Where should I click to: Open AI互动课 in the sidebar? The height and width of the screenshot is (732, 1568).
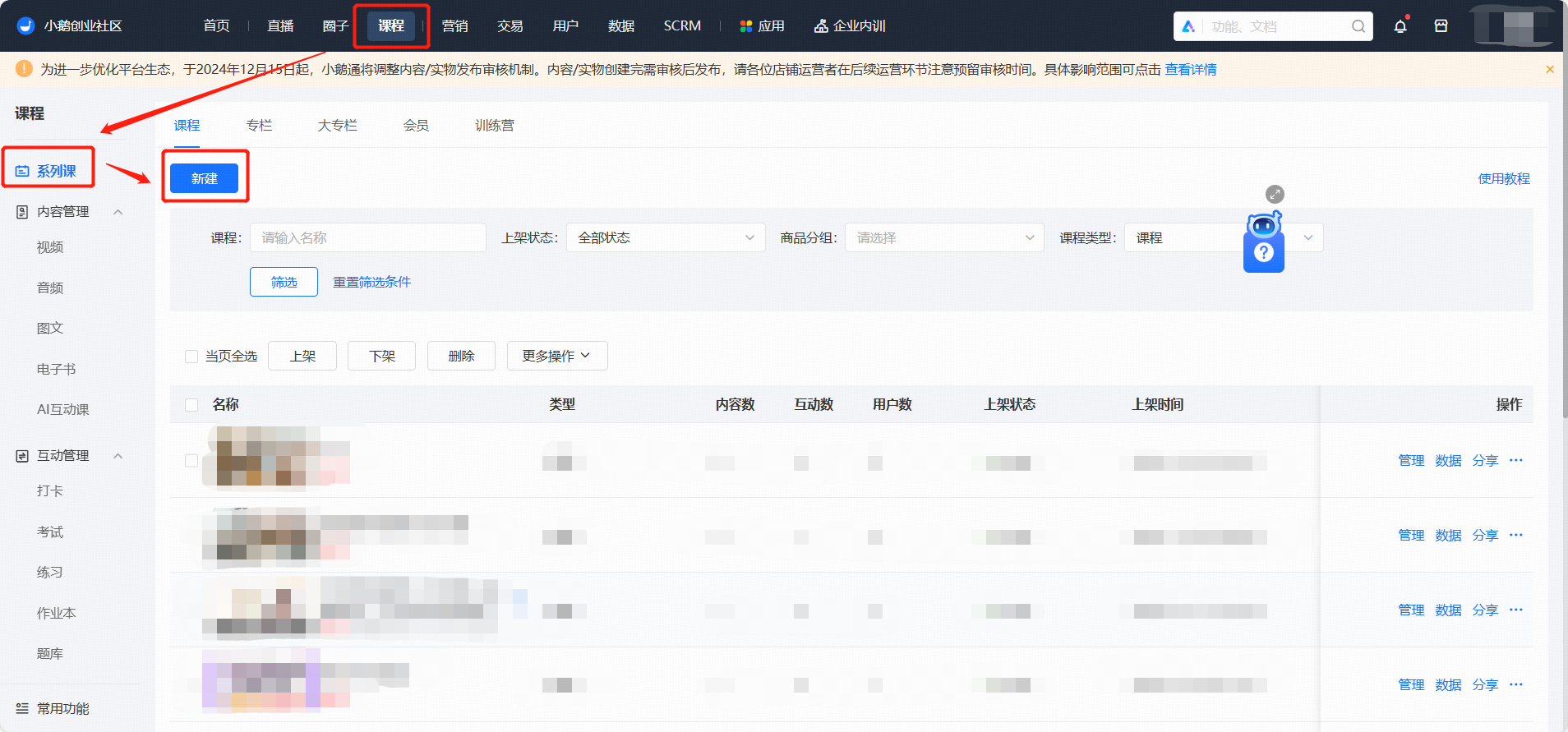(x=63, y=409)
